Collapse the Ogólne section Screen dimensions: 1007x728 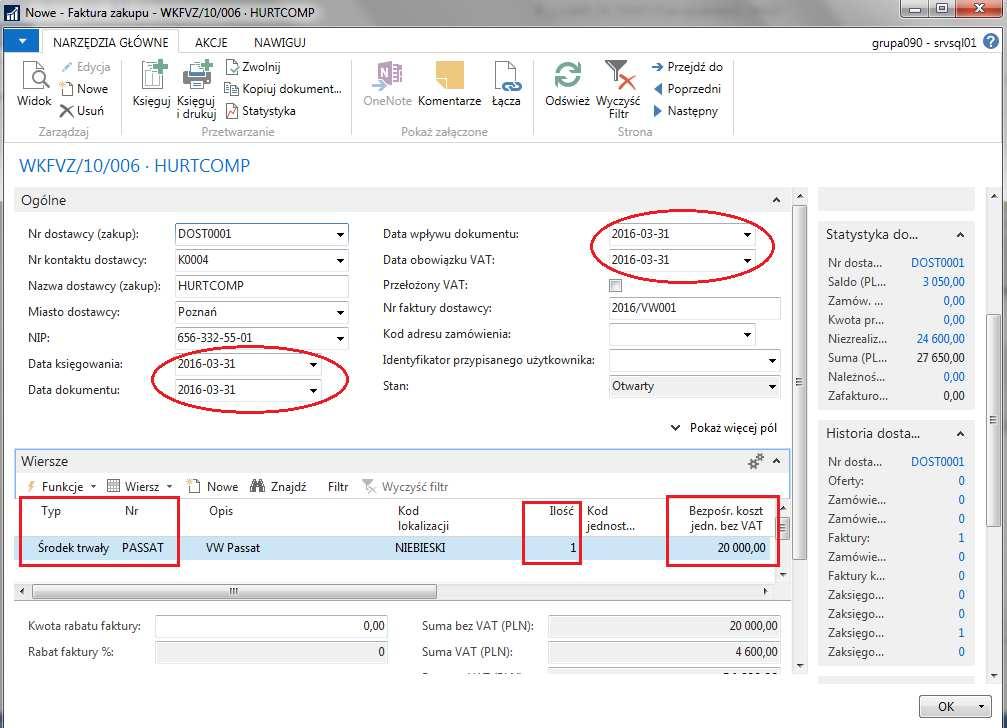pos(776,200)
